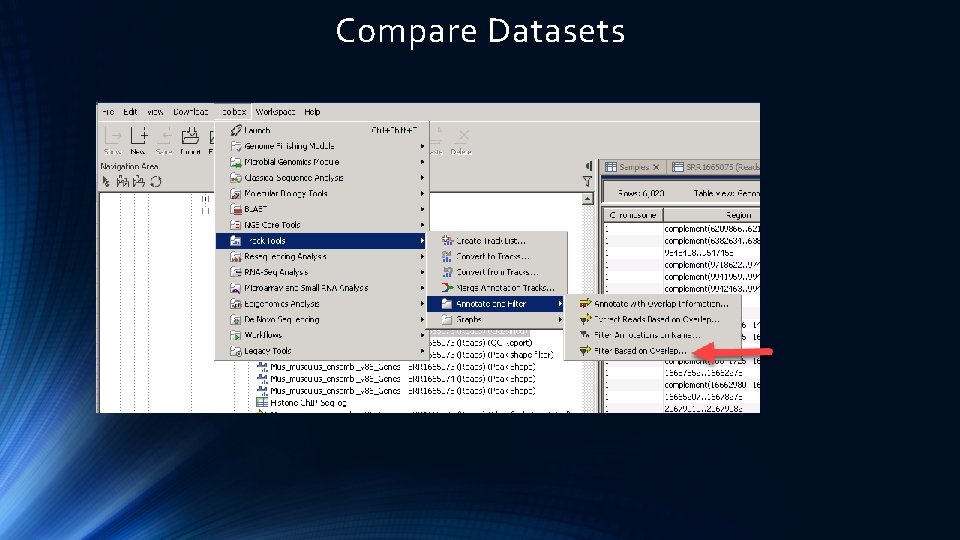960x540 pixels.
Task: Click the BLAST menu entry icon
Action: click(x=236, y=209)
